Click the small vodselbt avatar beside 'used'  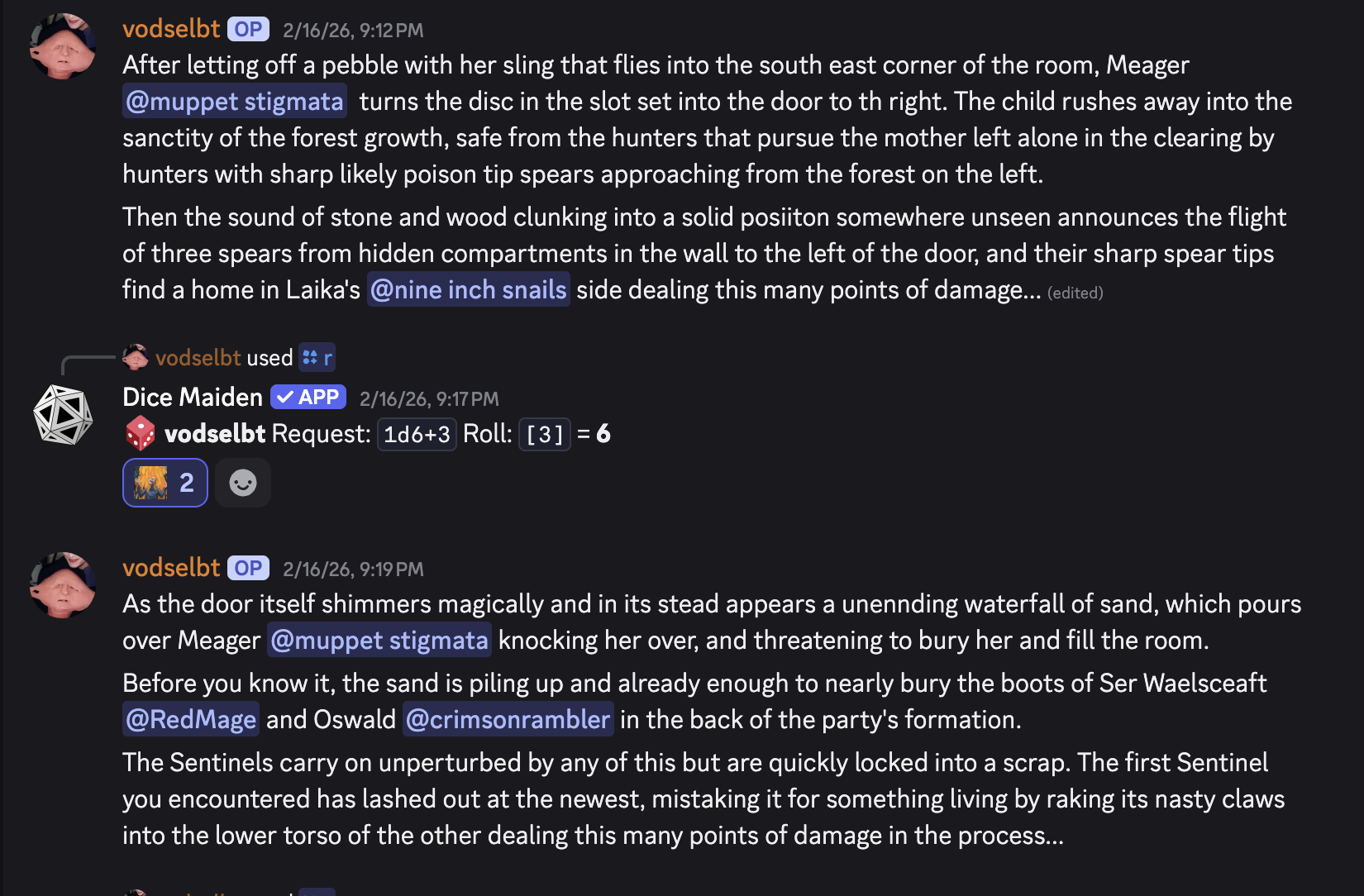coord(136,358)
